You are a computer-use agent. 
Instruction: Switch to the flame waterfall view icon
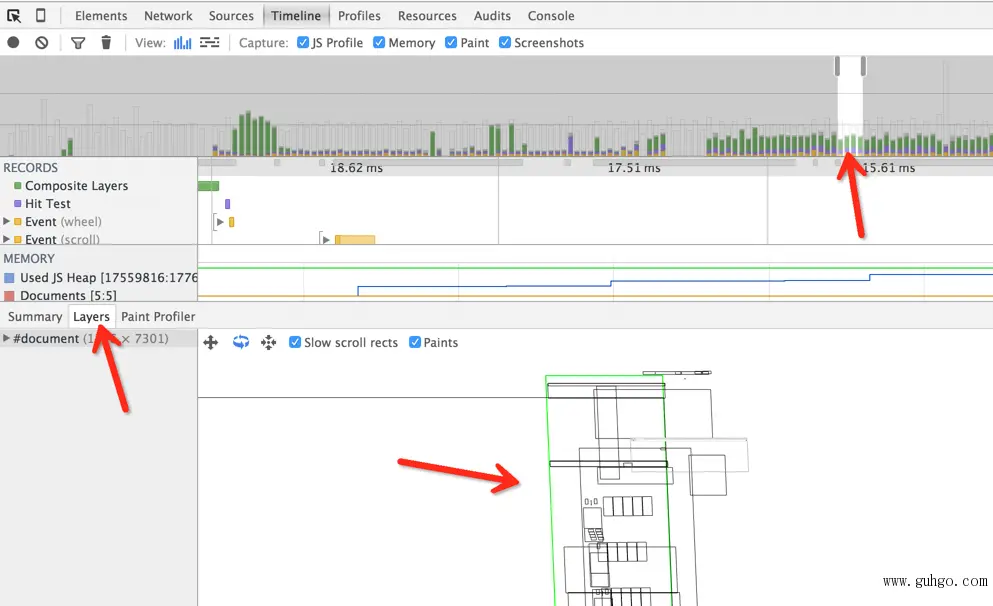tap(210, 42)
